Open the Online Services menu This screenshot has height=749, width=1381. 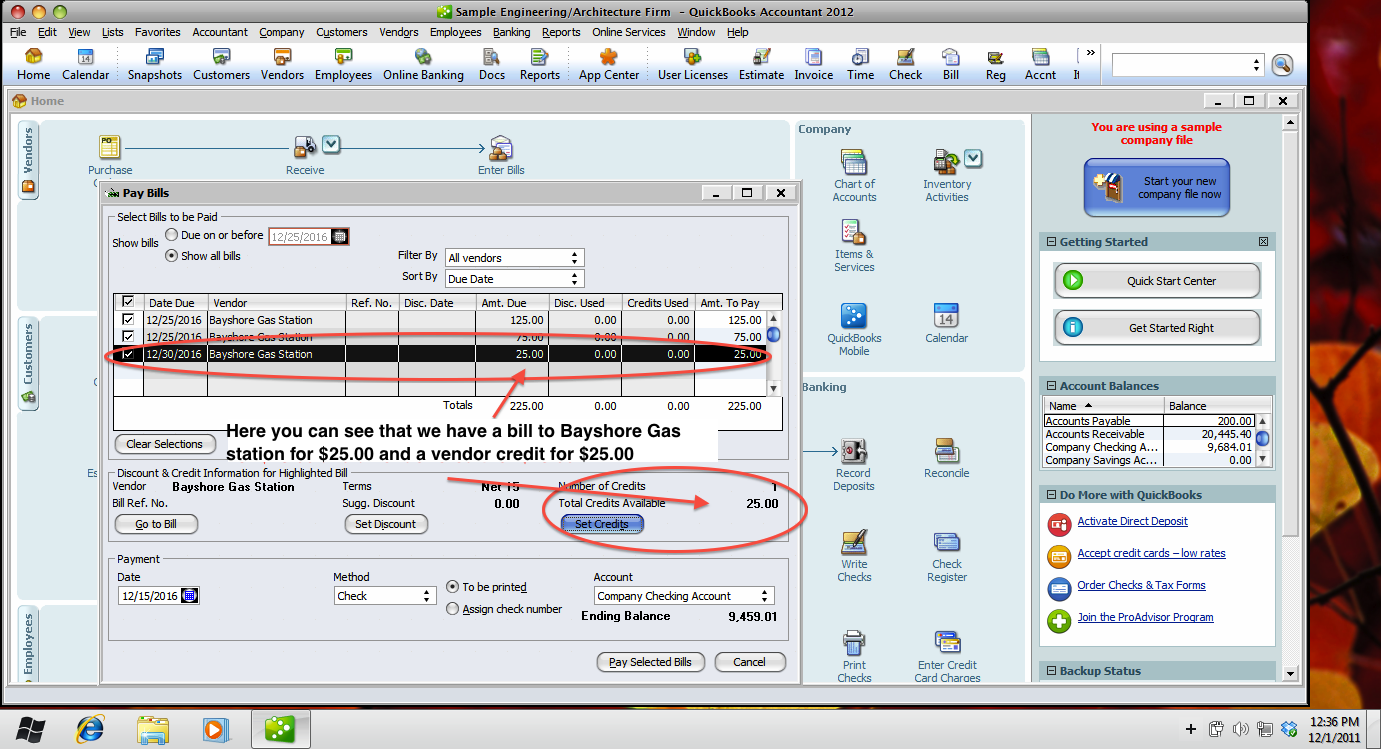click(x=629, y=32)
